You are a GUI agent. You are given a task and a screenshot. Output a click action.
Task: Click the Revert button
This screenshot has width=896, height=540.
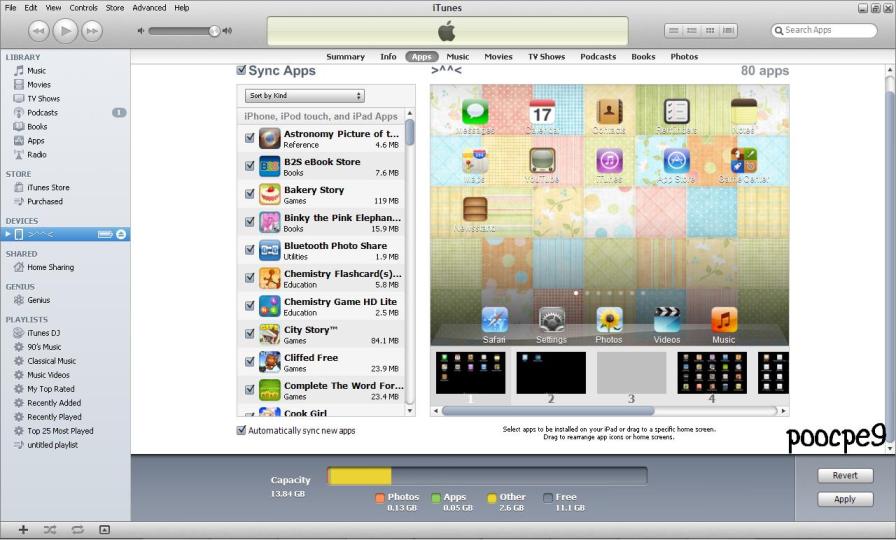[845, 475]
